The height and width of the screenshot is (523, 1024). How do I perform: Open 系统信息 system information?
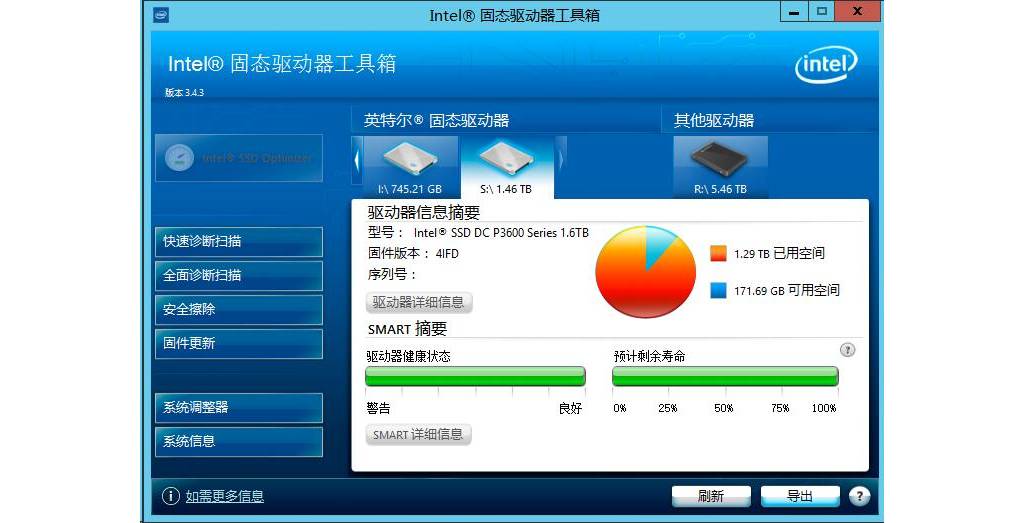[238, 441]
